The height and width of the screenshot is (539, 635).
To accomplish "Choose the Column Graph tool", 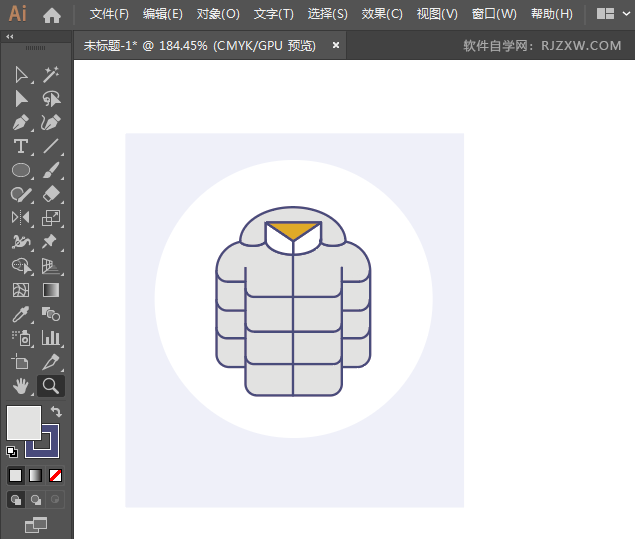I will point(51,338).
